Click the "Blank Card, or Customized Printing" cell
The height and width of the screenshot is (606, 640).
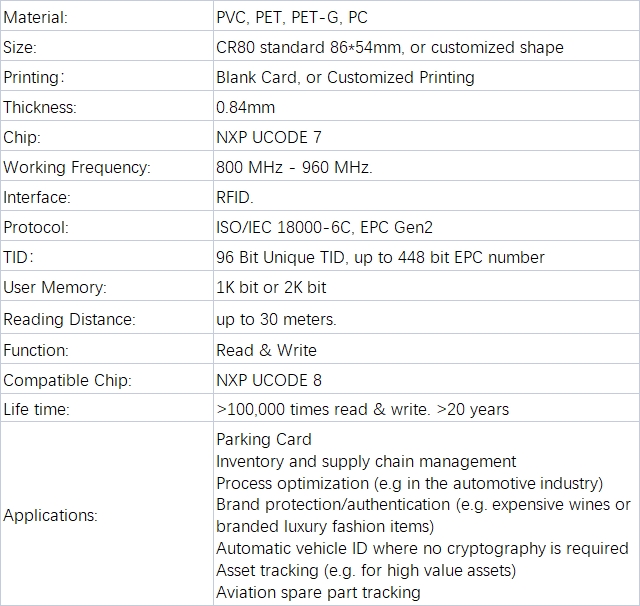(345, 77)
